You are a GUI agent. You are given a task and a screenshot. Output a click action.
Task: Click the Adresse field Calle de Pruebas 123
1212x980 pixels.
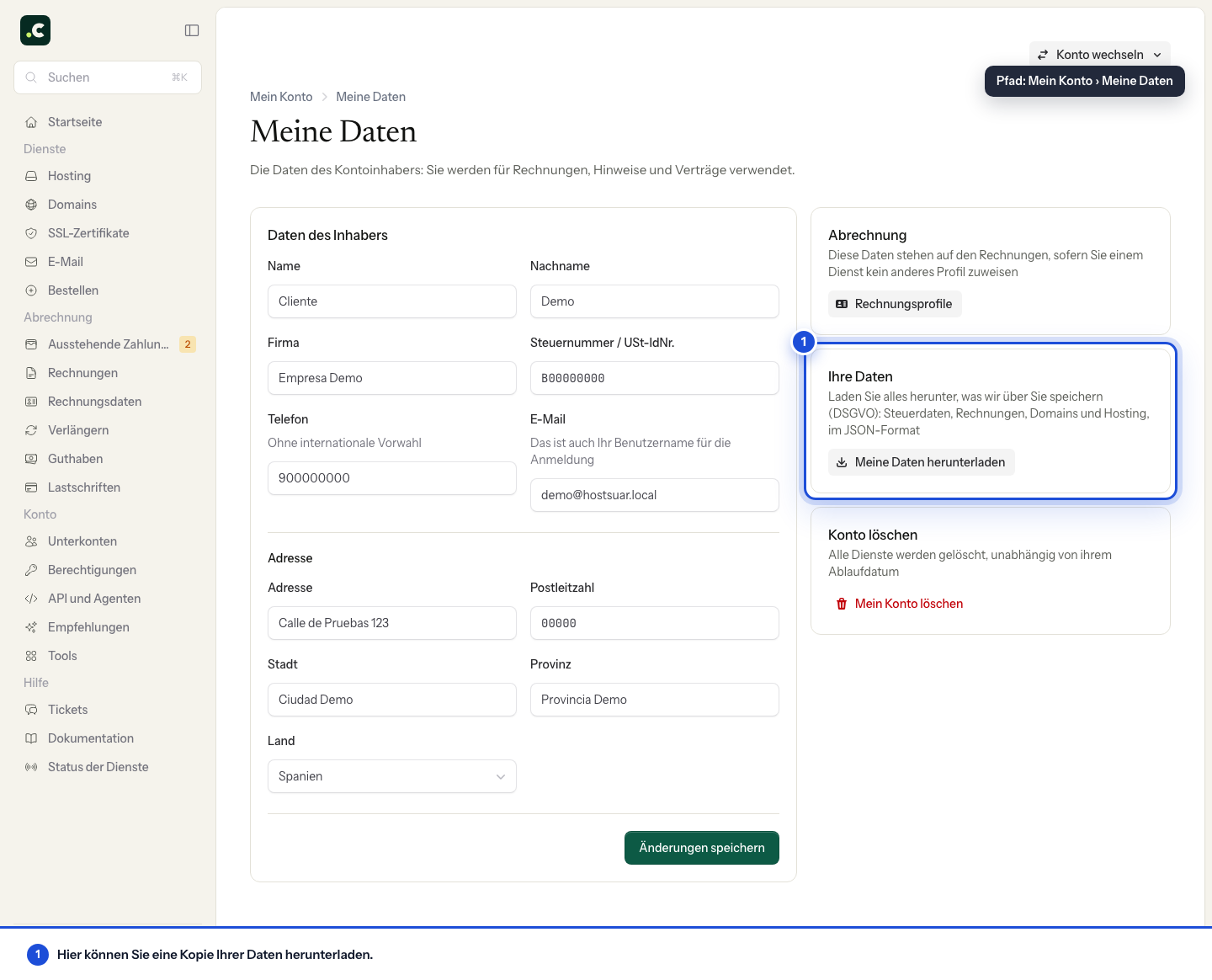392,623
